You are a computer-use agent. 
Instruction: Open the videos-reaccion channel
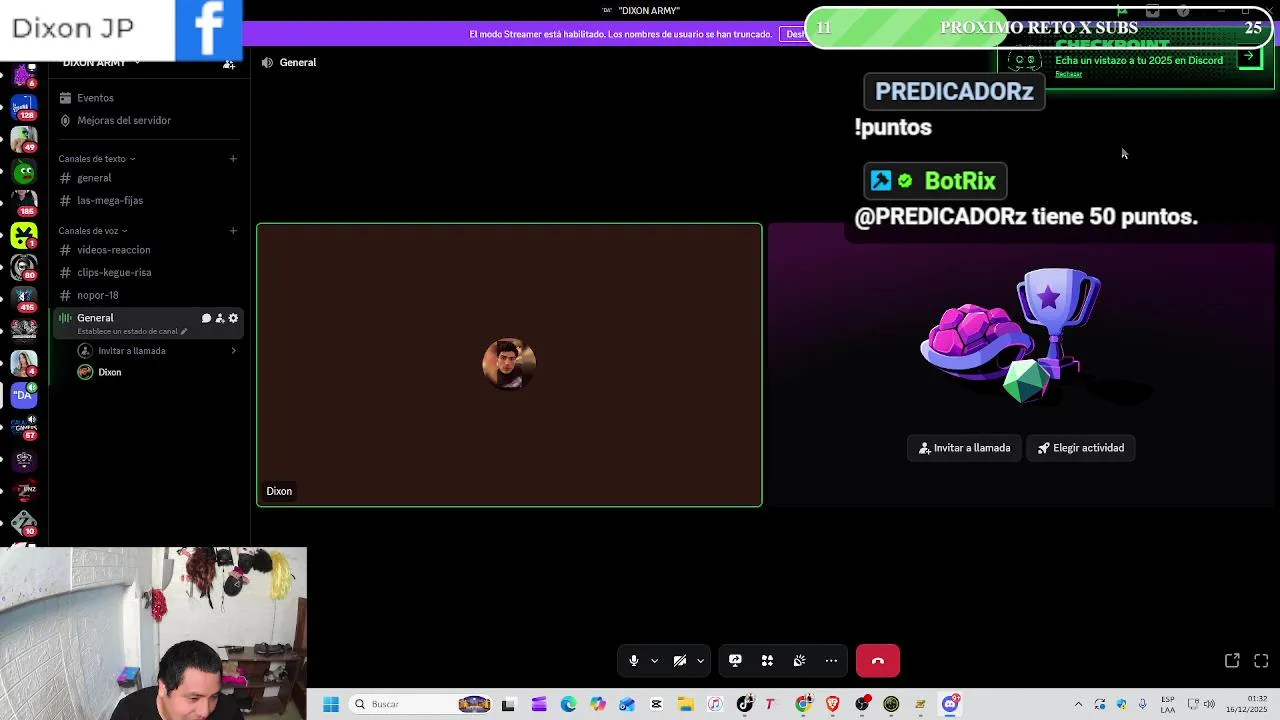pos(113,250)
